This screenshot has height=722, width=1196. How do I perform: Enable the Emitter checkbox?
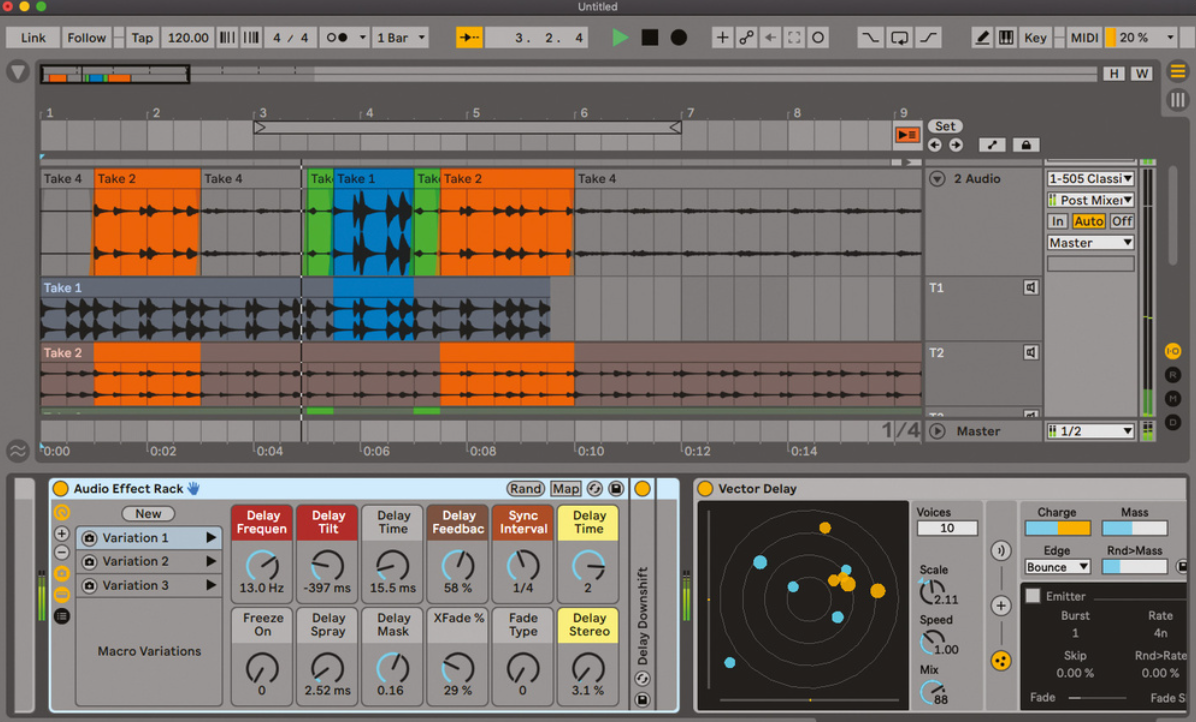coord(1033,596)
